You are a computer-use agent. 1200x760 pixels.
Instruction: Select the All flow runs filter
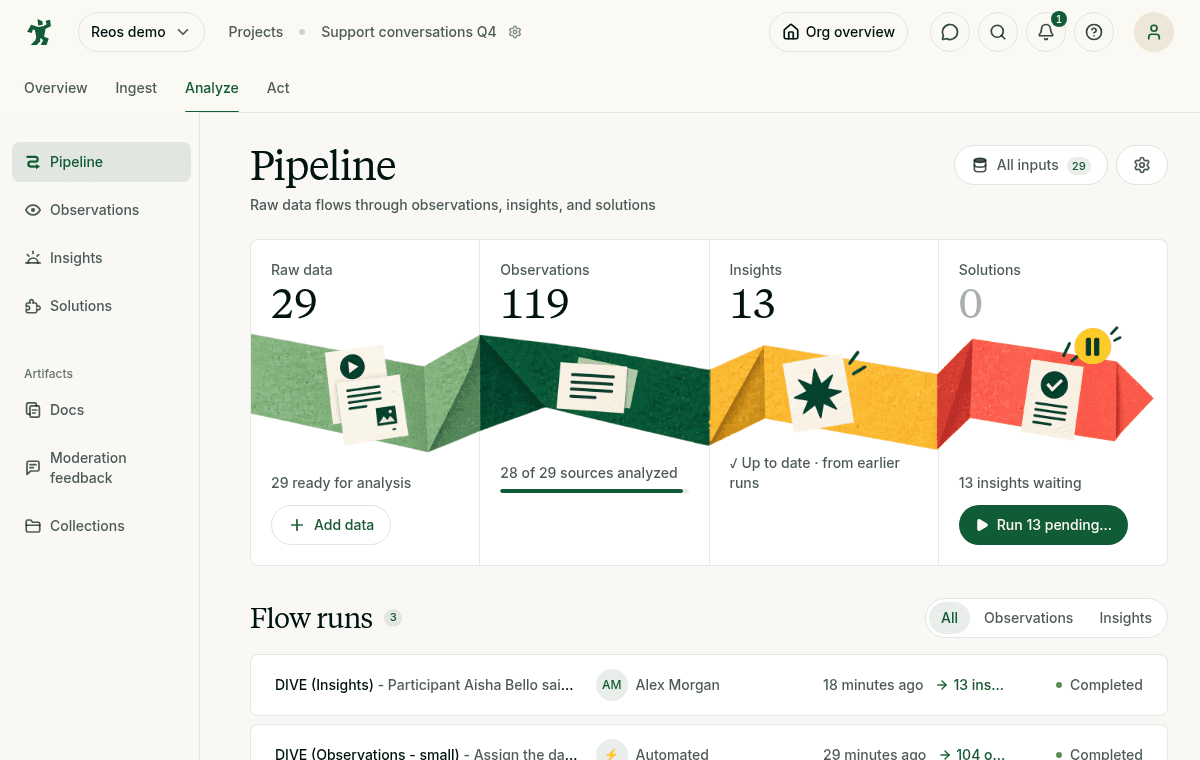[949, 618]
